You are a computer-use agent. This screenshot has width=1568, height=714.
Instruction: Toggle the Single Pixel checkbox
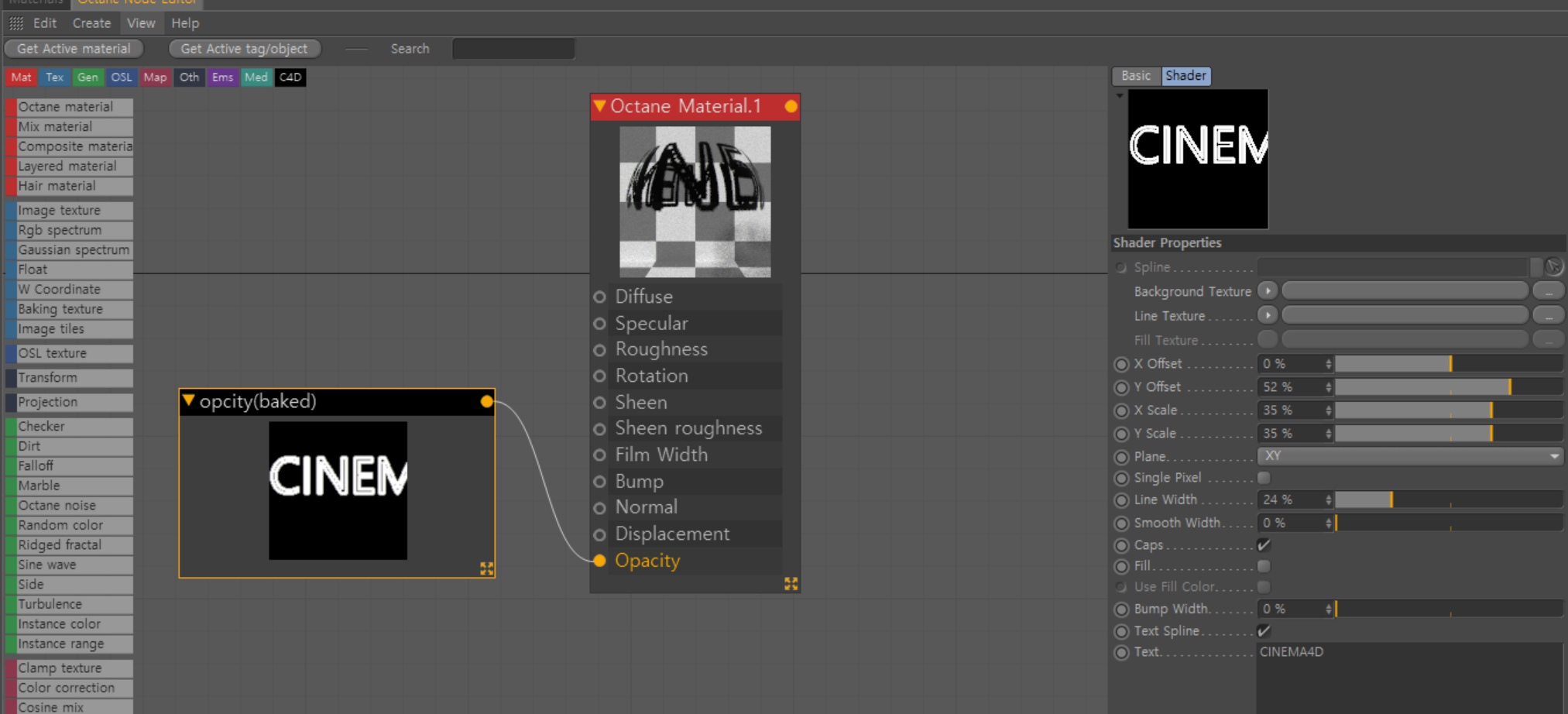1264,478
